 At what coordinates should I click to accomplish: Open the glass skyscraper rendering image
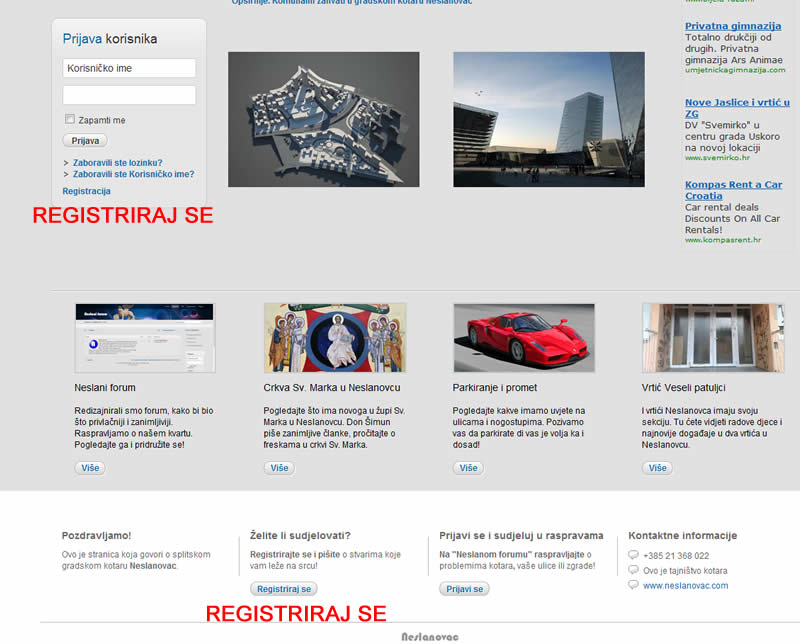point(549,119)
